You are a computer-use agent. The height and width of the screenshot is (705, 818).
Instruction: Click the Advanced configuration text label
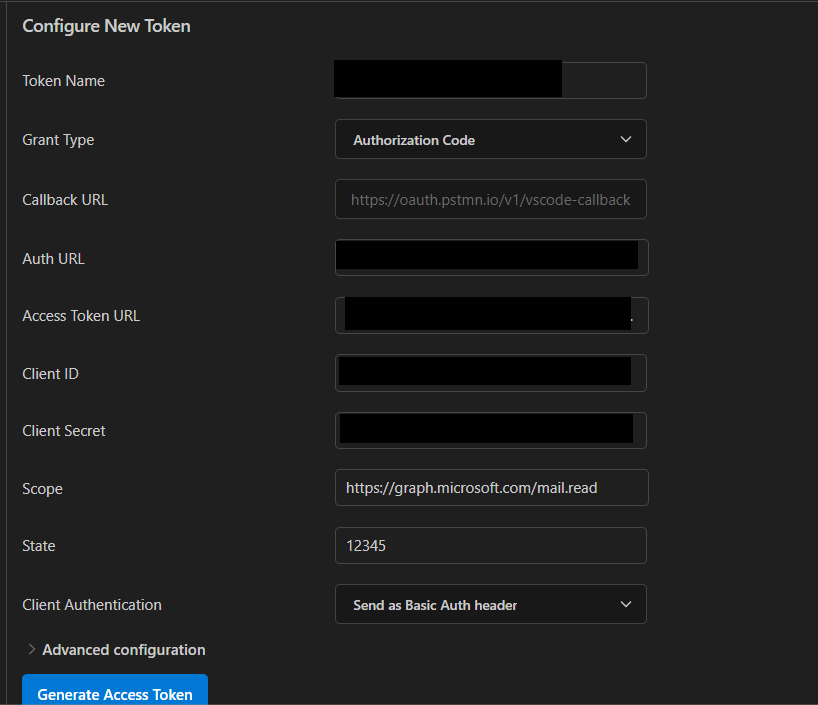[x=123, y=649]
